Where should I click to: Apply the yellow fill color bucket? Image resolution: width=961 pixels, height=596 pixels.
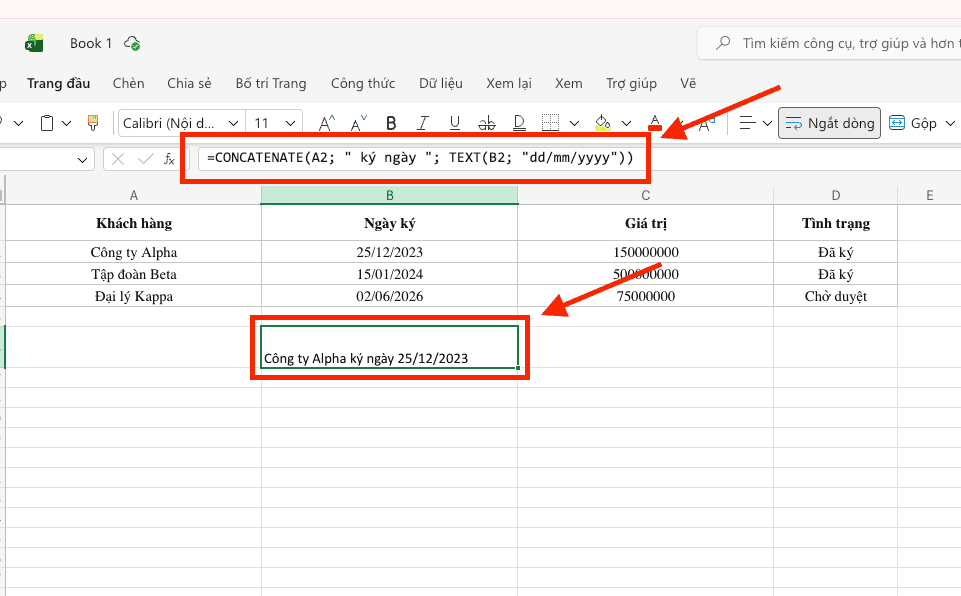coord(602,123)
